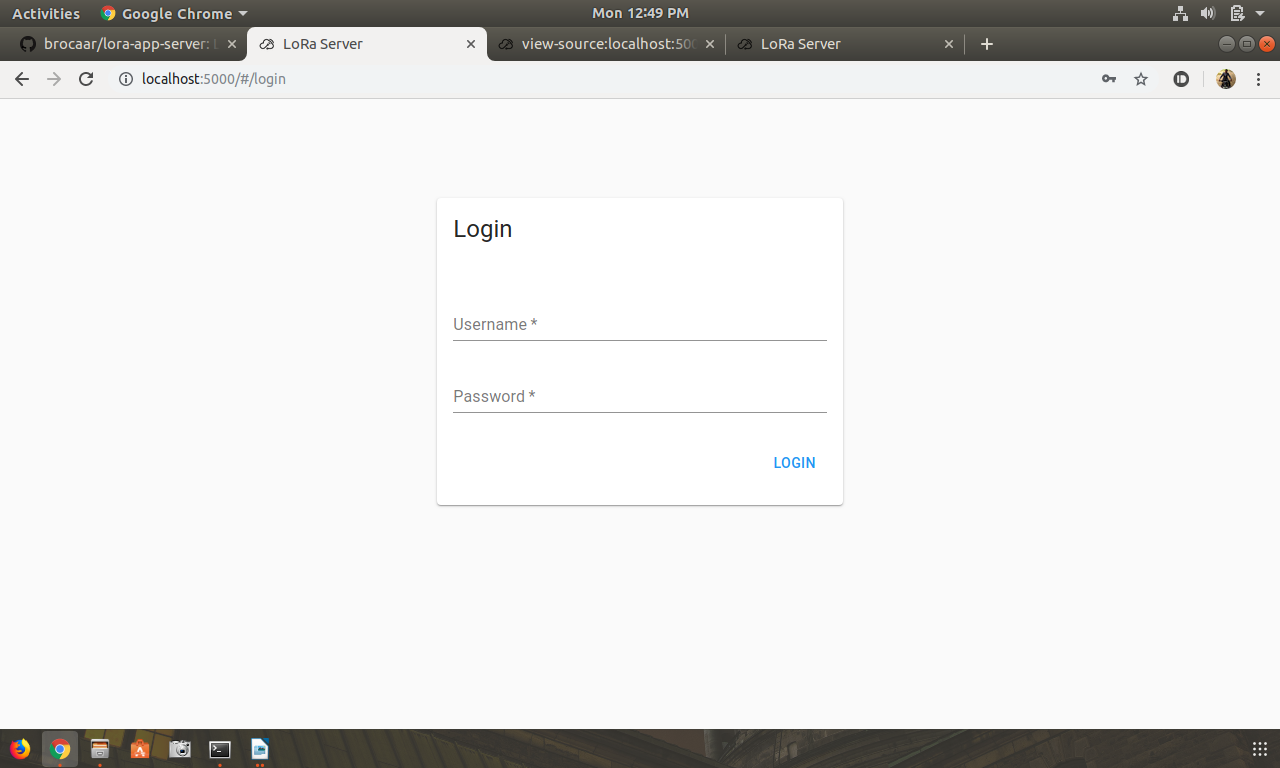Expand the system menu arrow in the top bar

click(x=1260, y=13)
